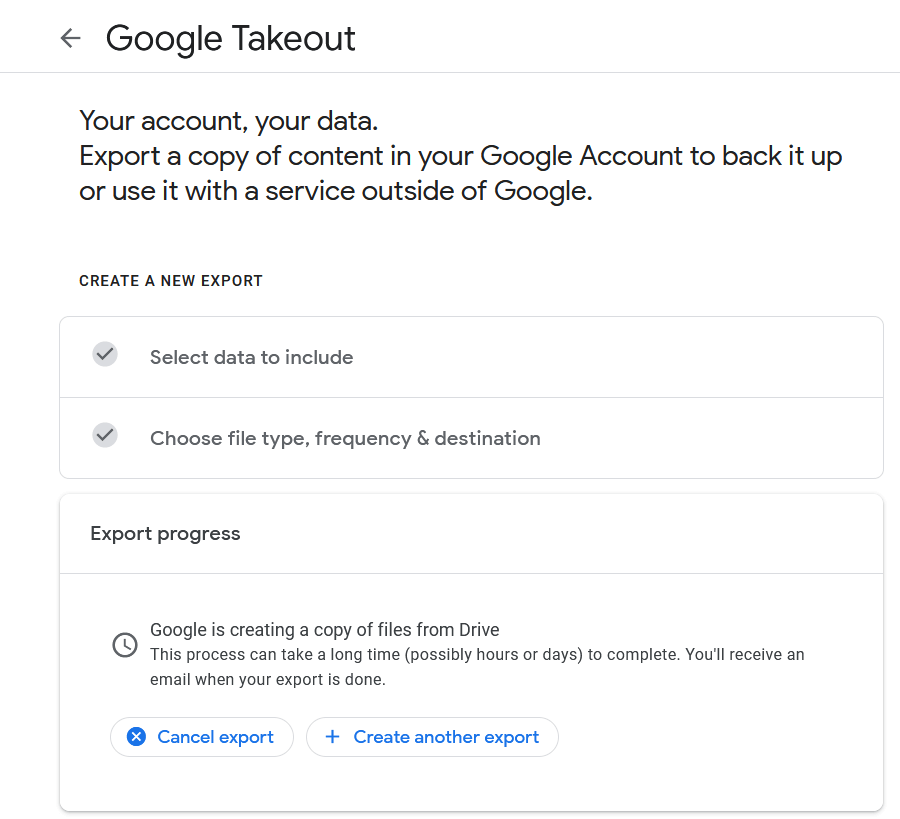Click 'or use it with a service outside' text
900x819 pixels.
[336, 191]
